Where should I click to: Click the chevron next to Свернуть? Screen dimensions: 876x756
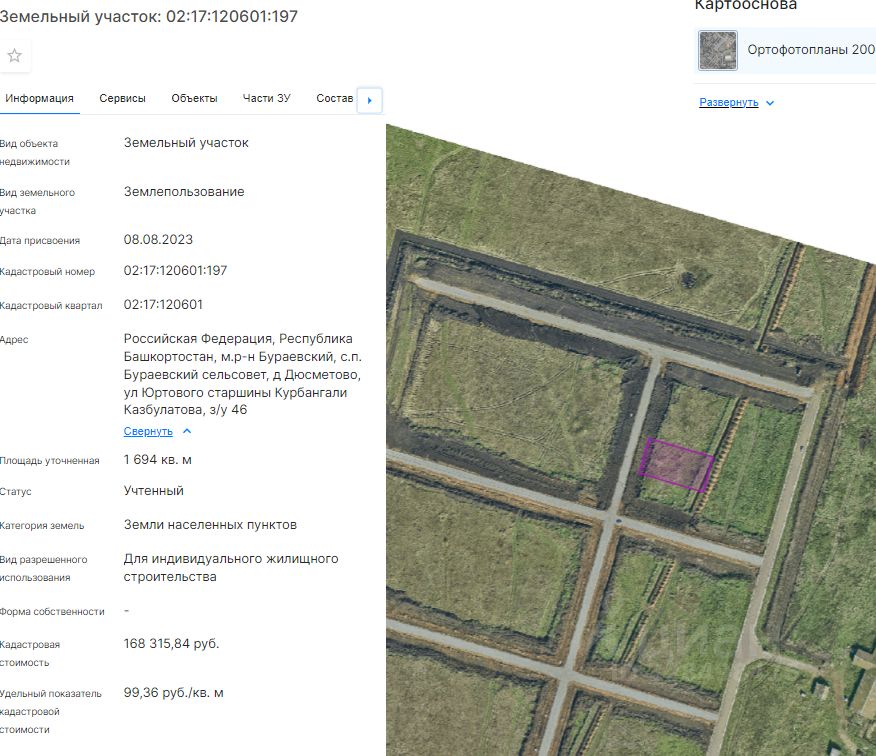[187, 431]
